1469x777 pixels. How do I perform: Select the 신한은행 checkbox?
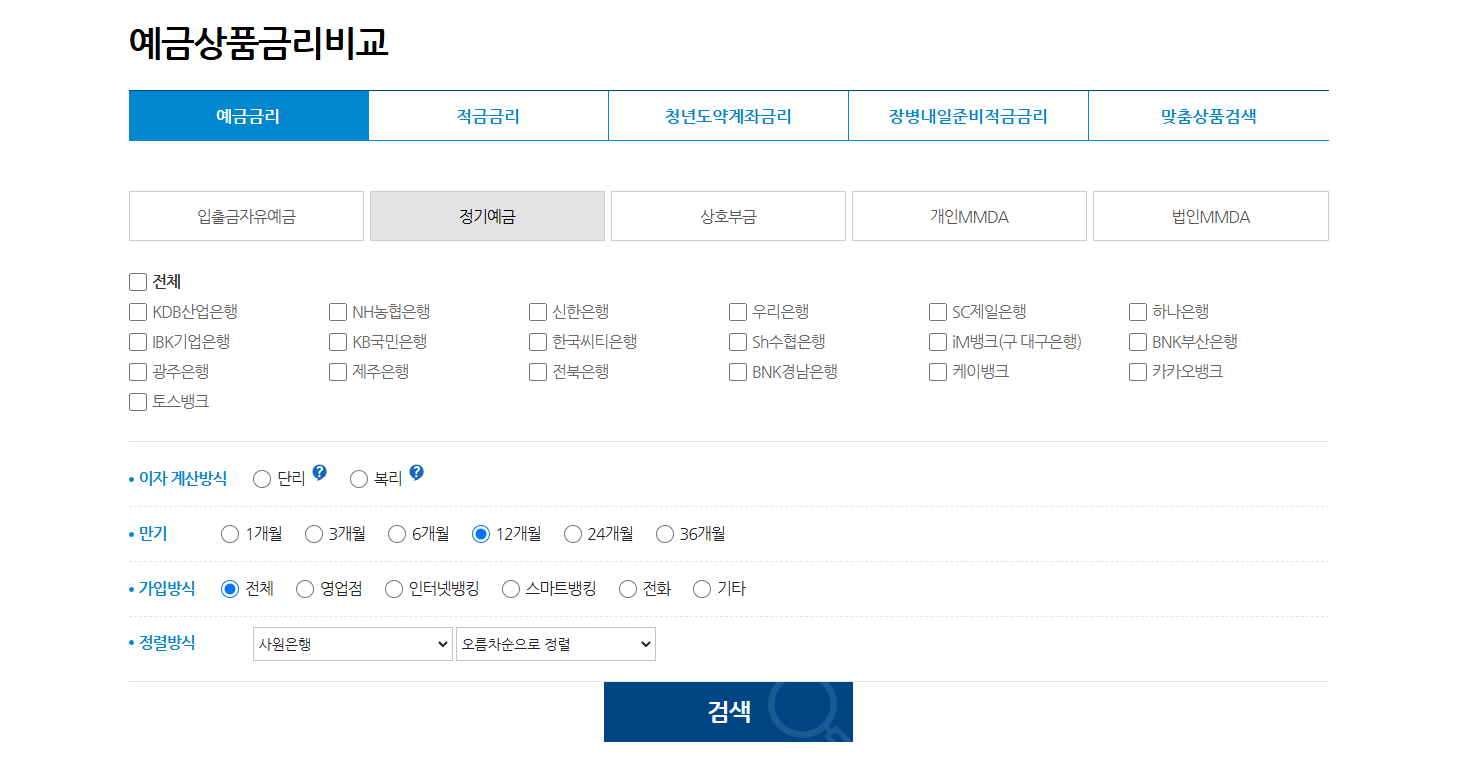538,312
